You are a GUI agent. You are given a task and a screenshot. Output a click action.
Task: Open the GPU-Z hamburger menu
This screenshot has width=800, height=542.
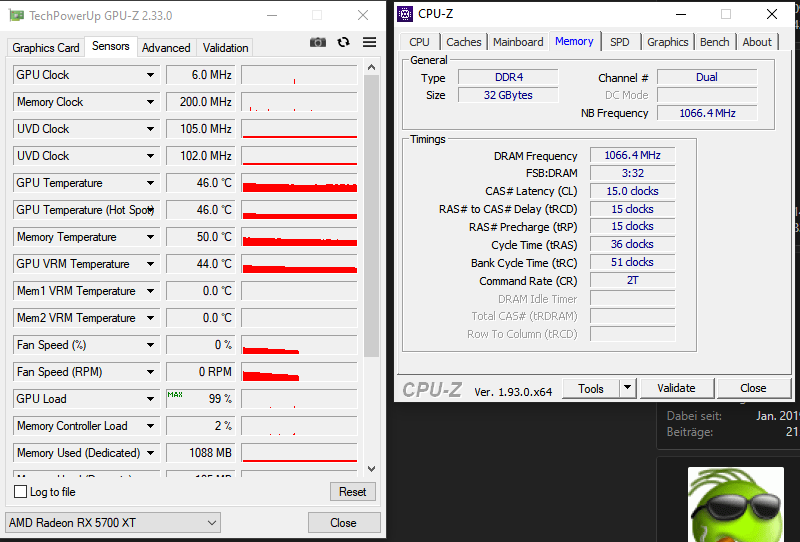click(x=369, y=42)
